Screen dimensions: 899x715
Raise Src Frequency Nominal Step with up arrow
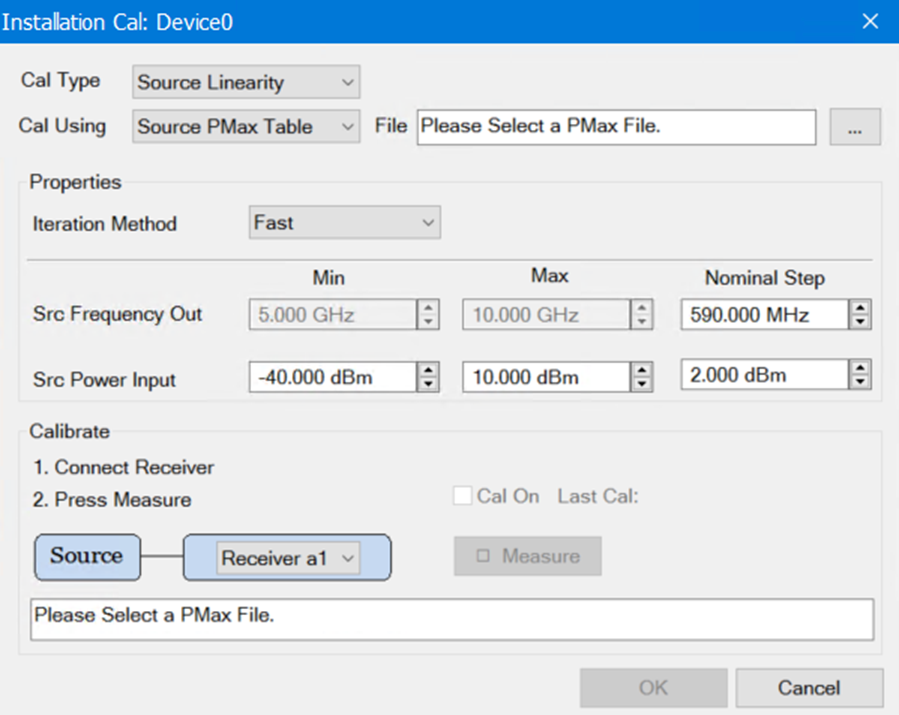(x=860, y=309)
